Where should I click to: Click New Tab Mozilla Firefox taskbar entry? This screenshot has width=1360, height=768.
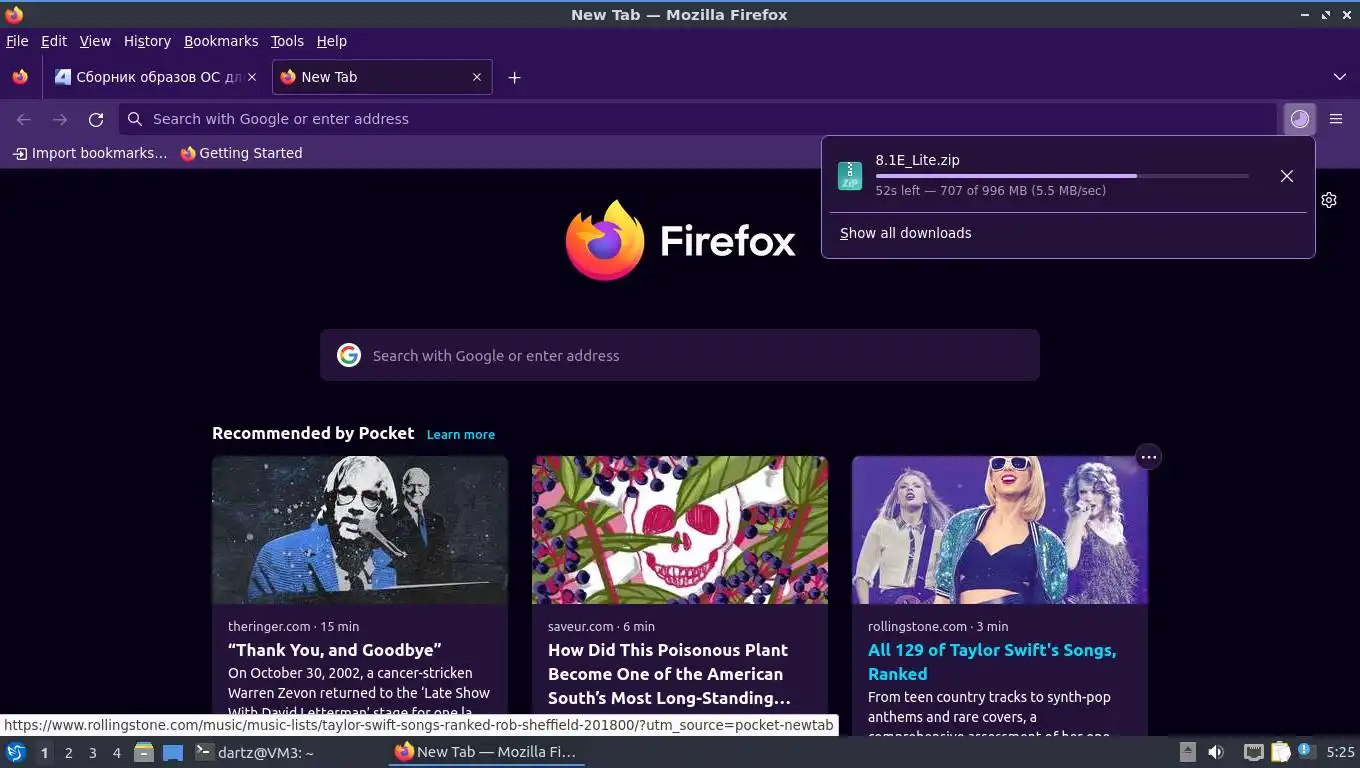click(486, 752)
